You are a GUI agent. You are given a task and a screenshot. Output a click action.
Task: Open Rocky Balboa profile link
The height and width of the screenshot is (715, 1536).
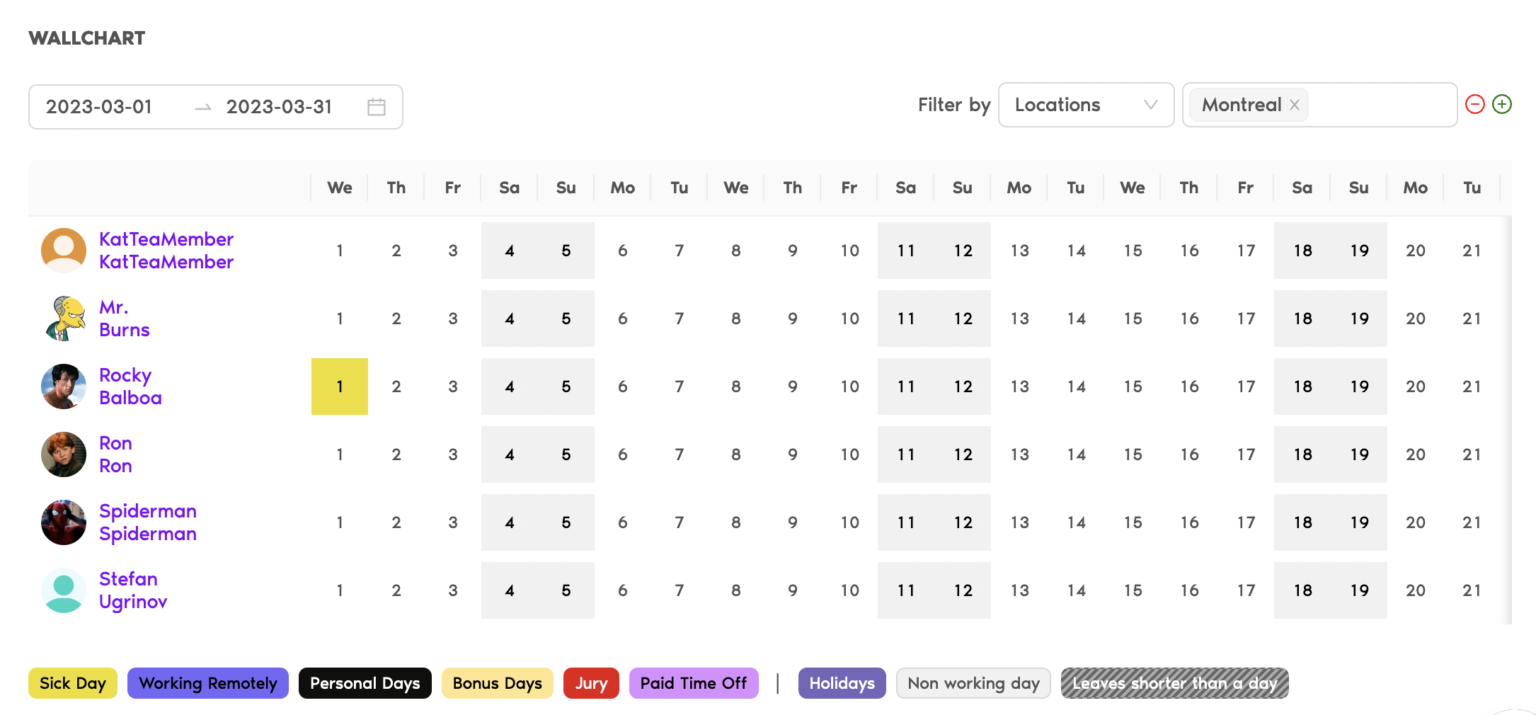coord(130,386)
